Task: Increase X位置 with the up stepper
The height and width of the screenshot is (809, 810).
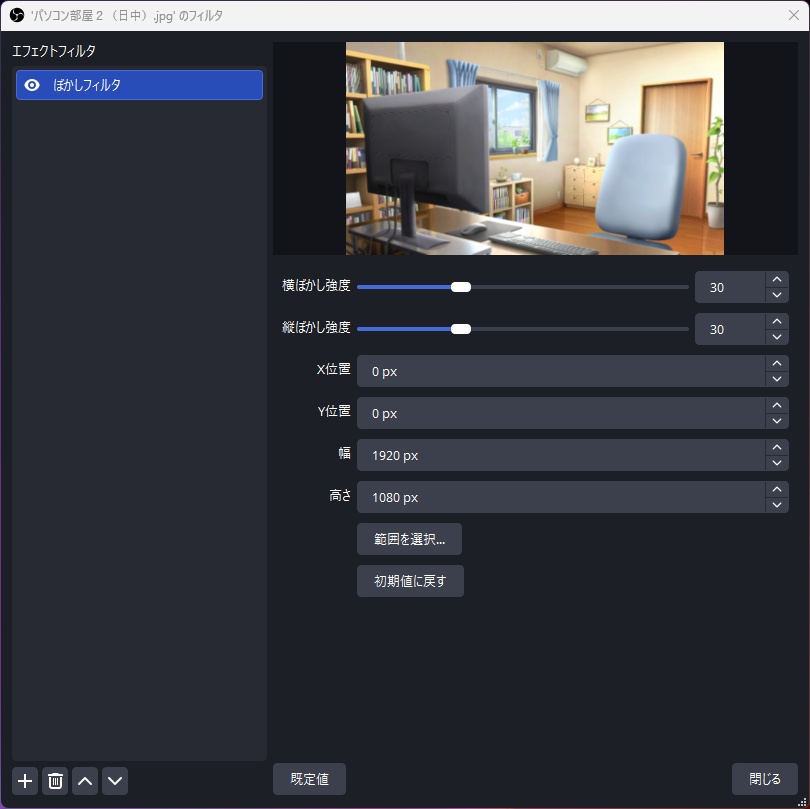Action: [x=777, y=363]
